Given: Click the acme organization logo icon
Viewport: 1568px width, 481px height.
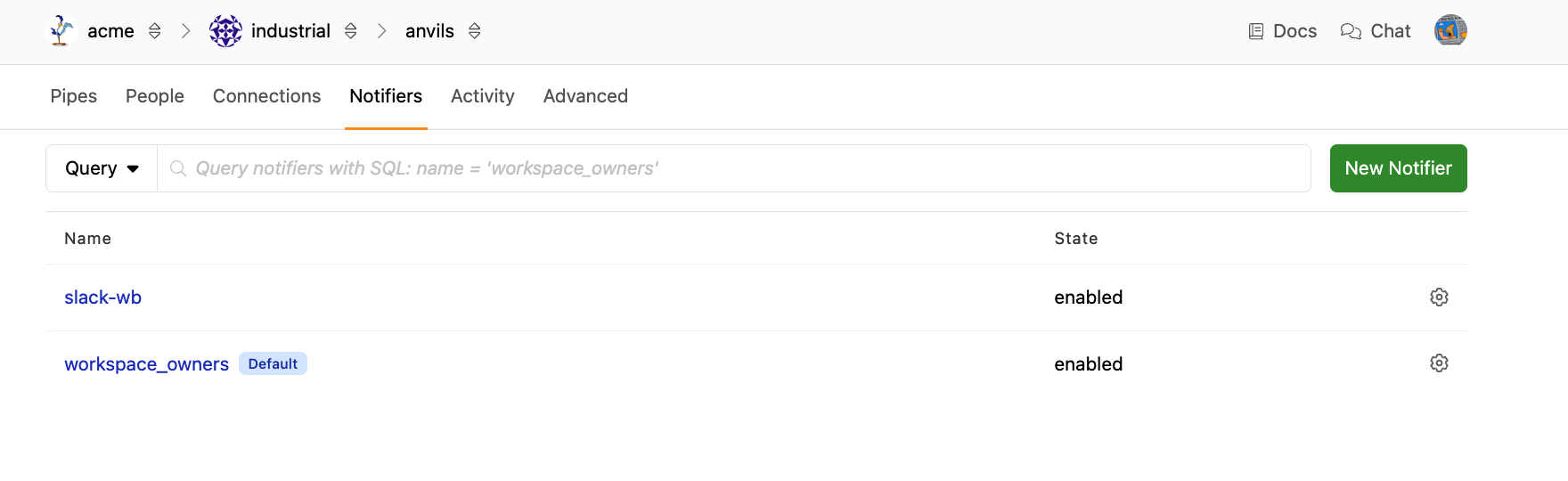Looking at the screenshot, I should [x=61, y=31].
